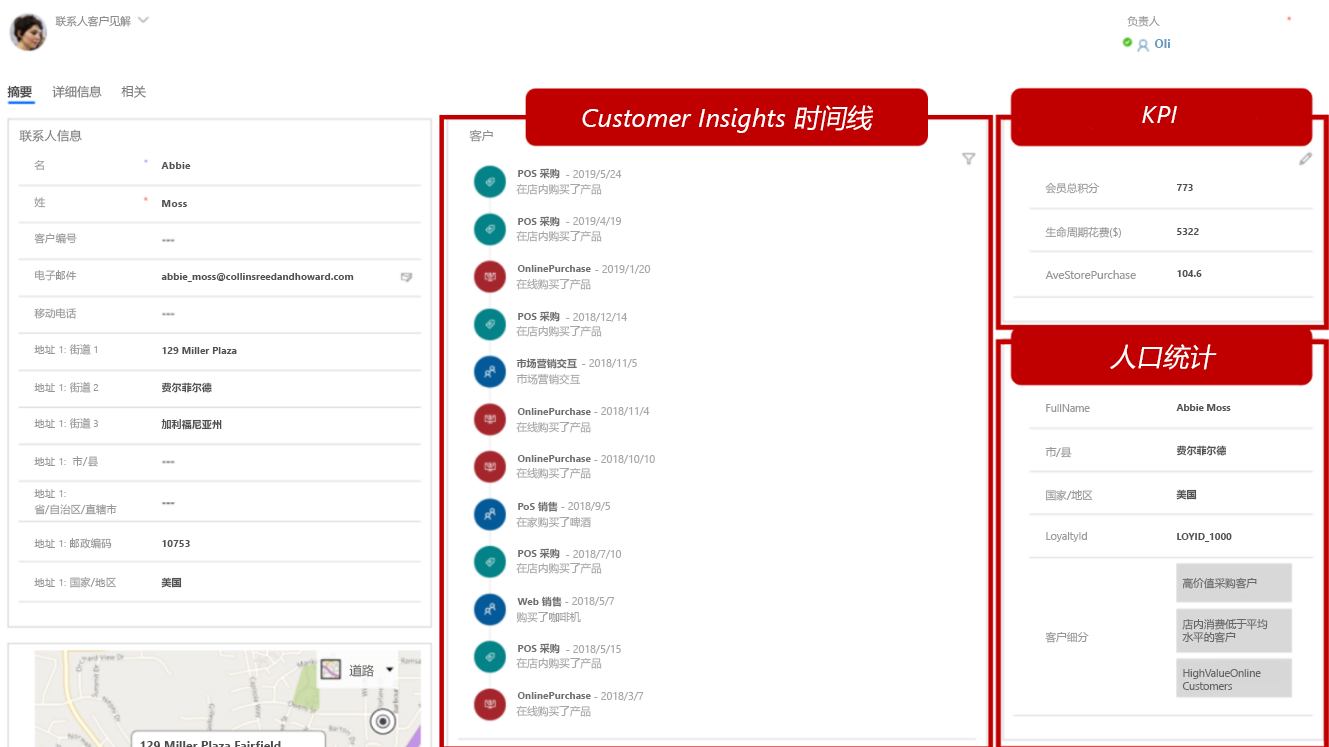
Task: Click the email address abbie_moss field
Action: 257,277
